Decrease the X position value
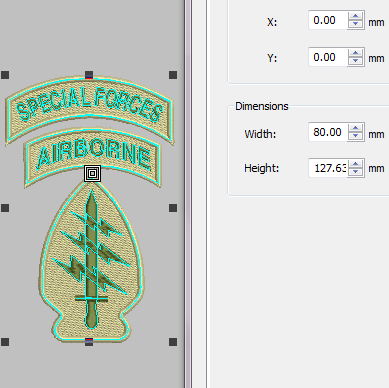The width and height of the screenshot is (389, 388). point(356,24)
